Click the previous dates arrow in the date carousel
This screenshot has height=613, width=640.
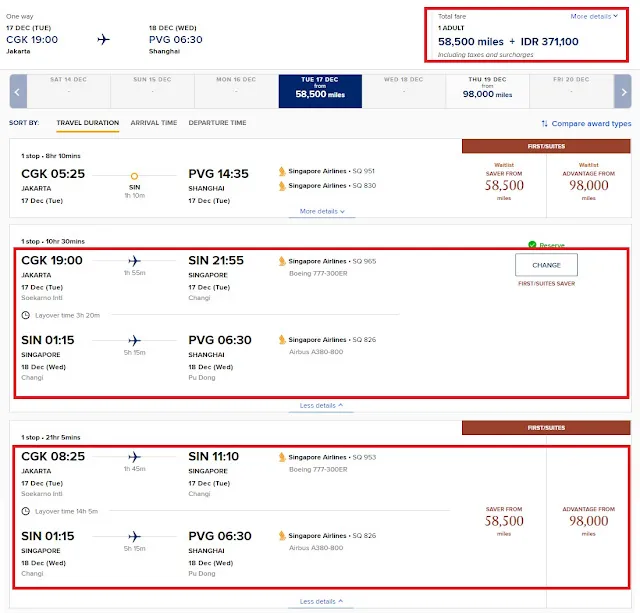[18, 91]
